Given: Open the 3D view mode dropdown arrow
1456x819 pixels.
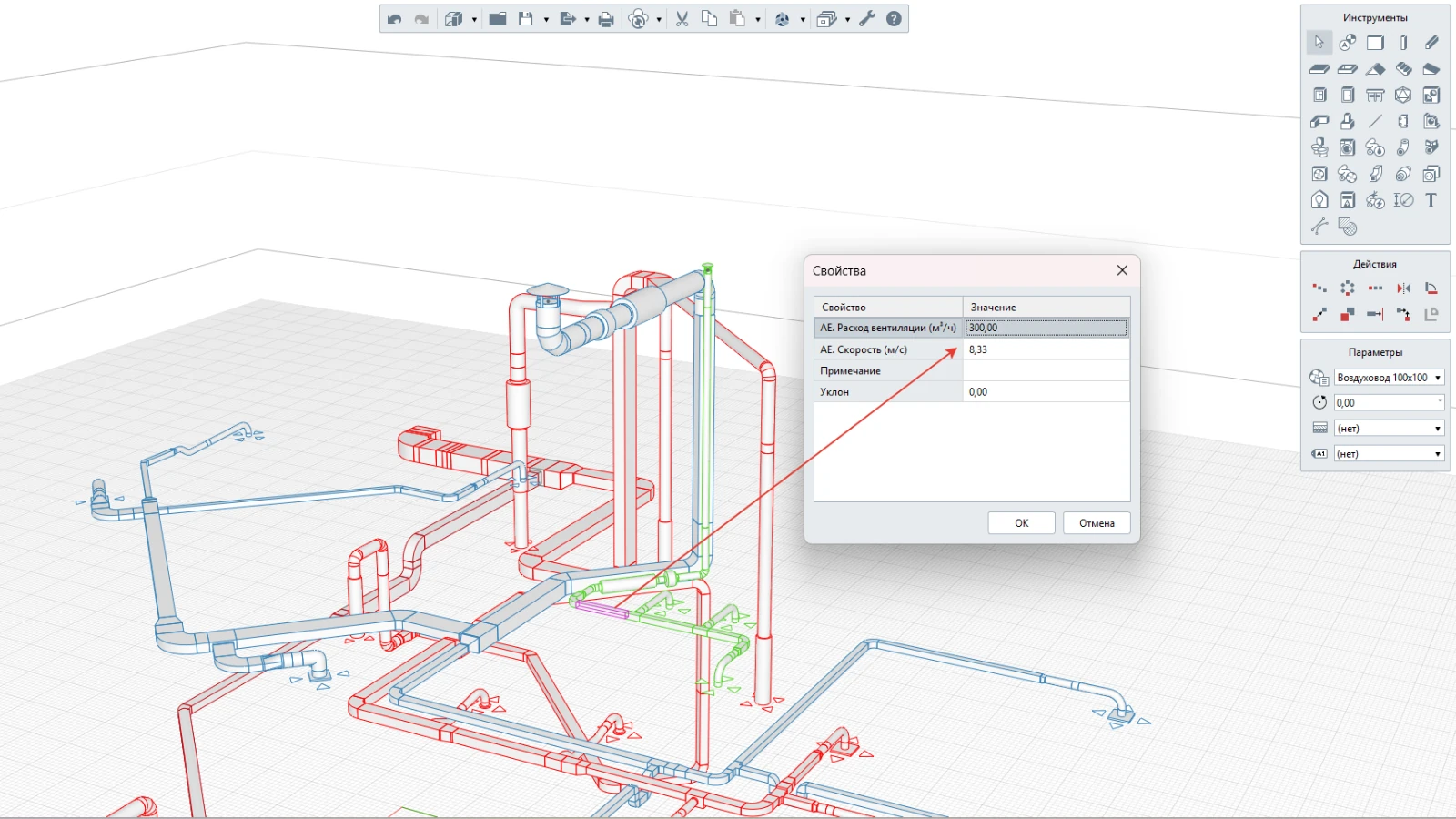Looking at the screenshot, I should point(474,19).
